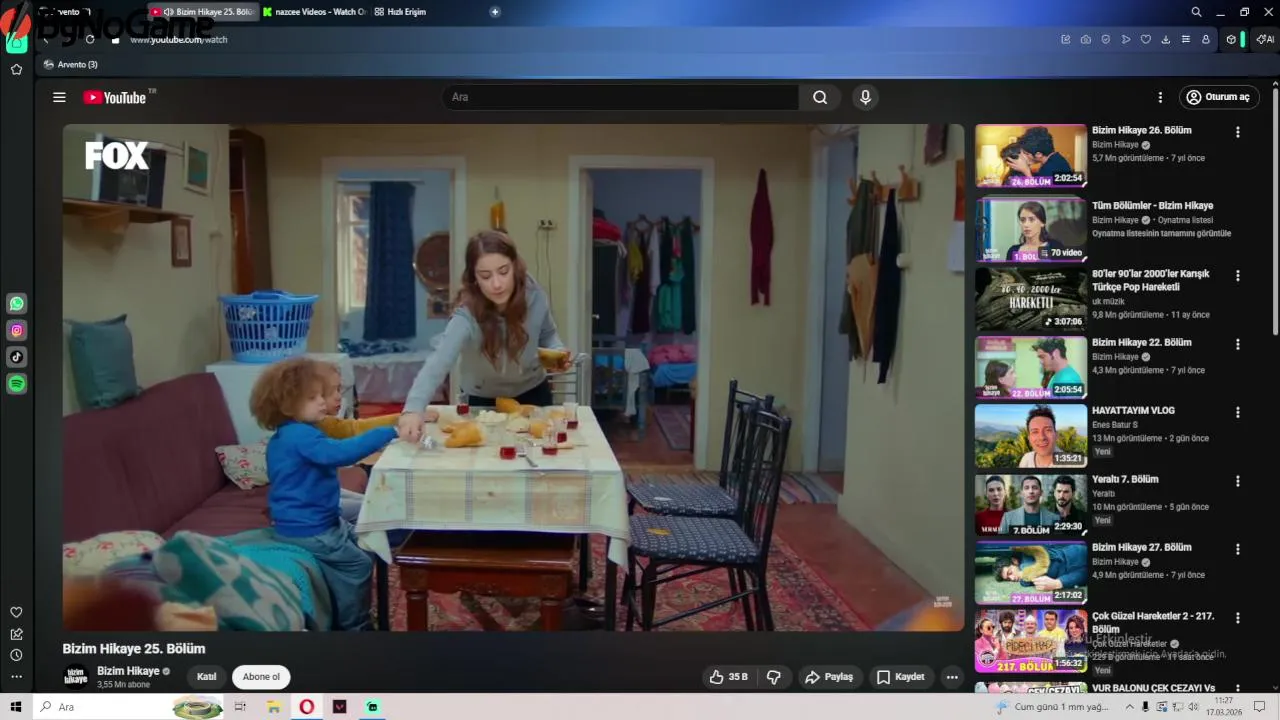Open YouTube settings three-dot menu near sign-in

(x=1160, y=97)
